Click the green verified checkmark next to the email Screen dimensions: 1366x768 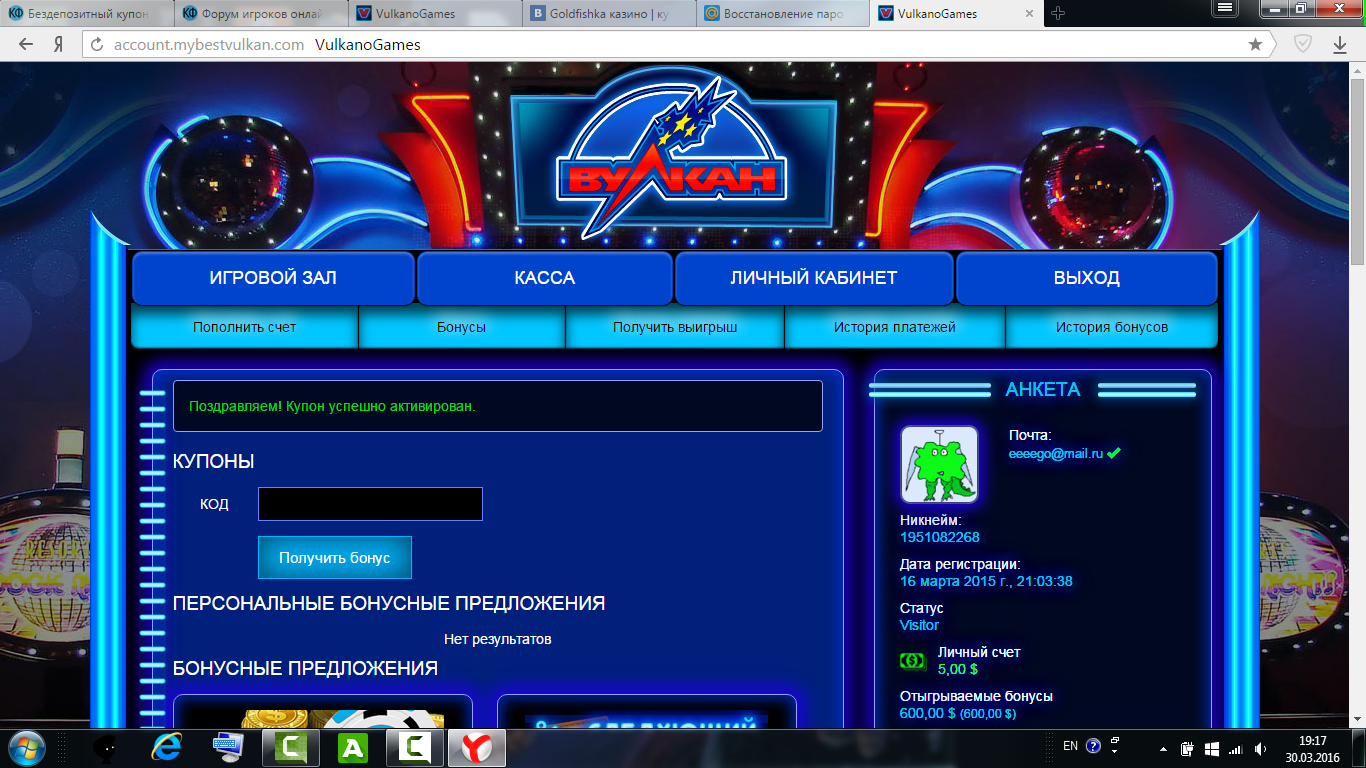tap(1114, 453)
